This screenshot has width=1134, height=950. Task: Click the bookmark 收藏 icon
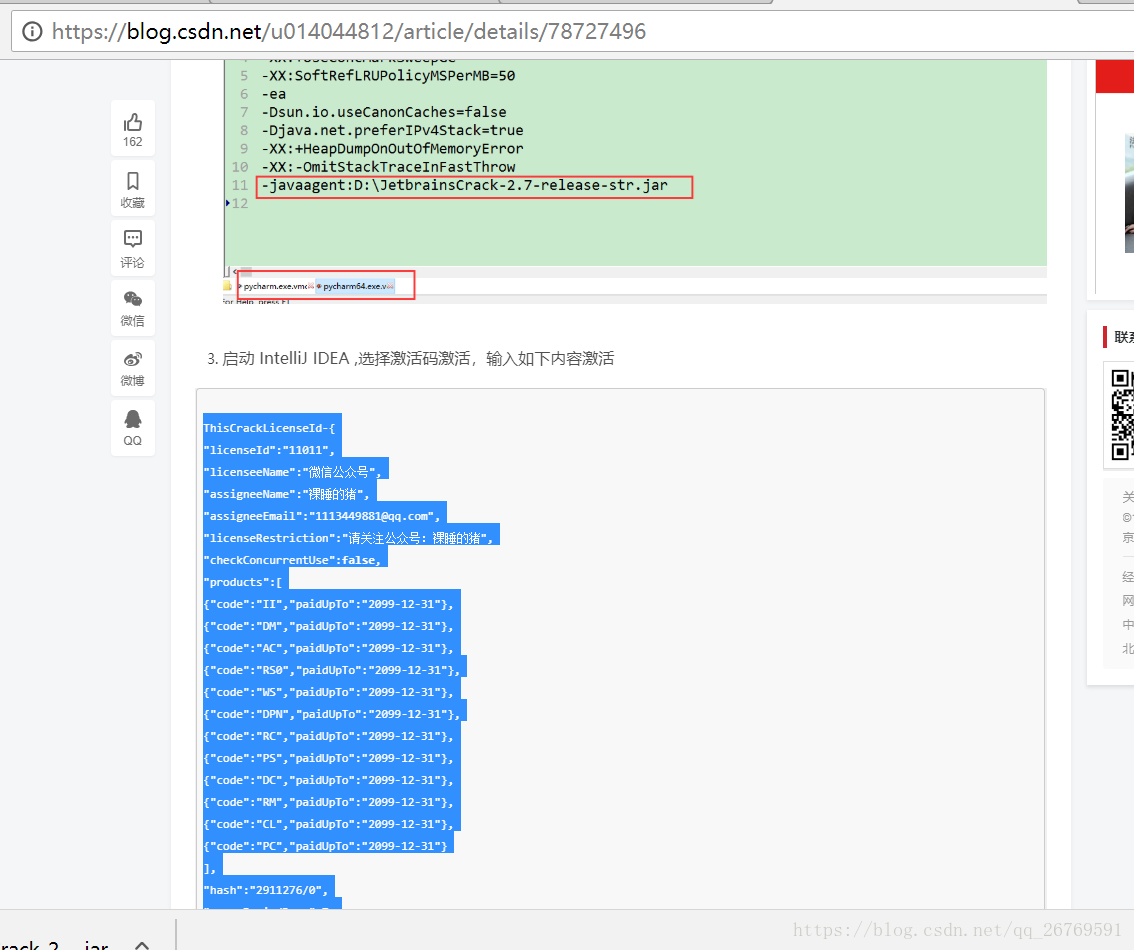pyautogui.click(x=132, y=189)
